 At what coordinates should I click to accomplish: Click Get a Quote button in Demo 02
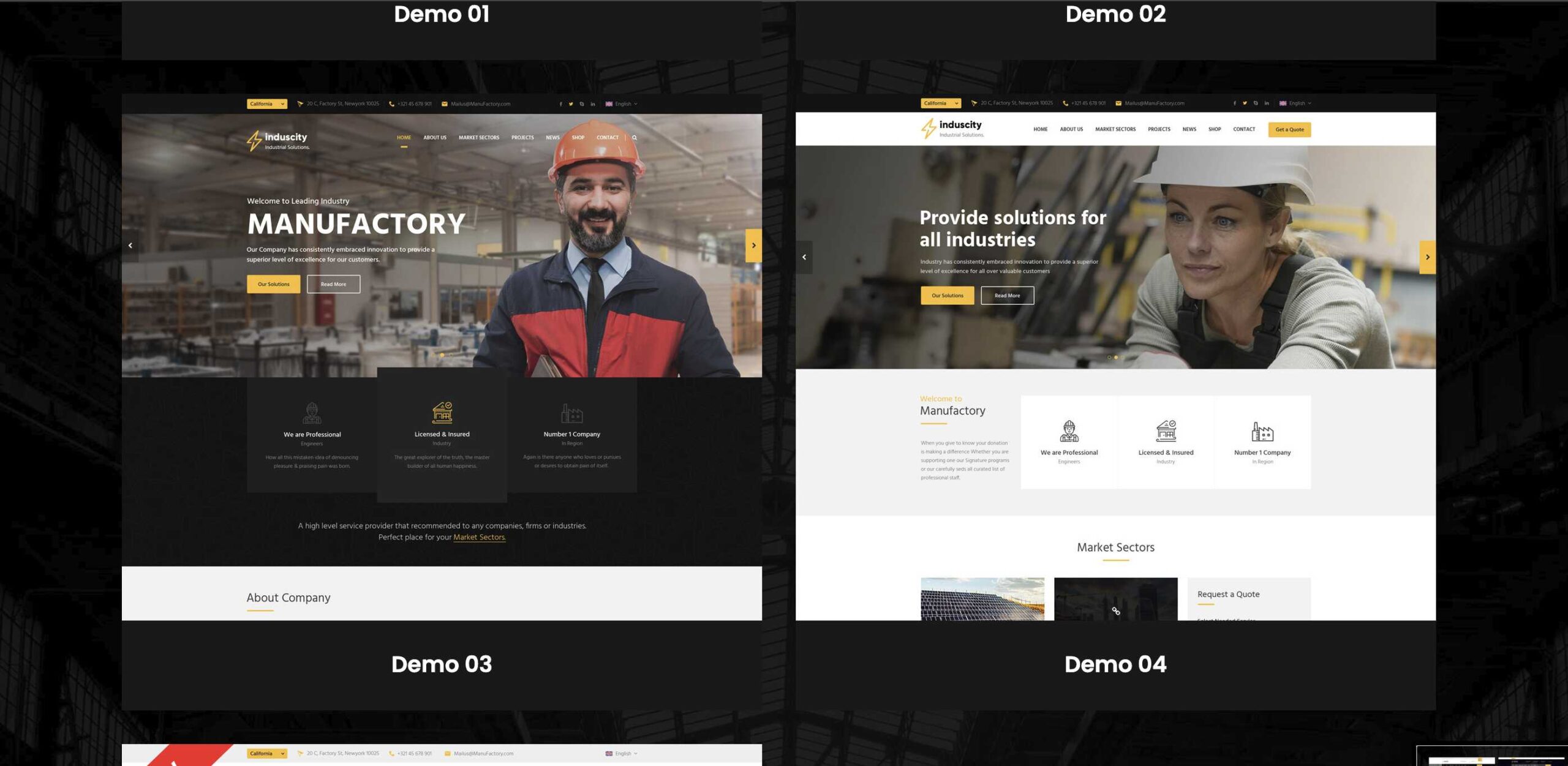[x=1289, y=130]
